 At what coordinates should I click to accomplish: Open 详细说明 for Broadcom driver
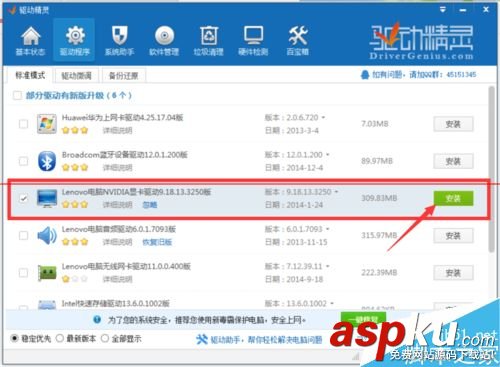point(117,168)
